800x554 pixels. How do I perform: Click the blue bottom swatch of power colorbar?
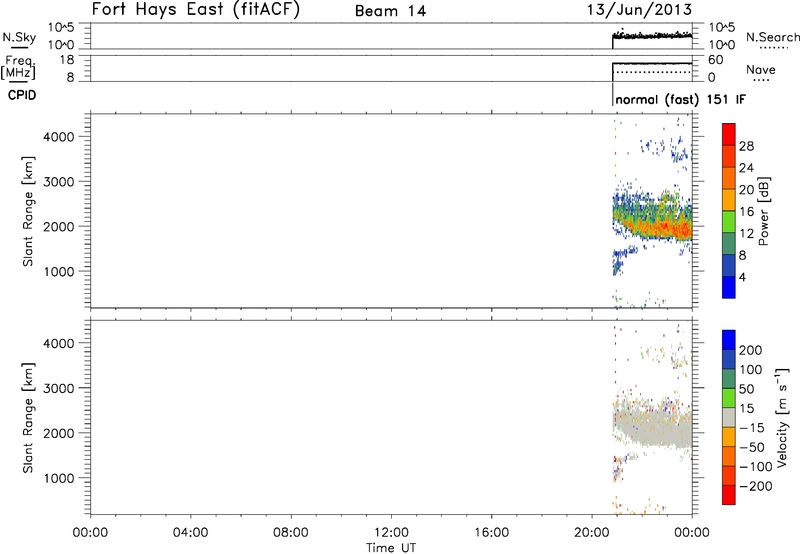point(729,287)
